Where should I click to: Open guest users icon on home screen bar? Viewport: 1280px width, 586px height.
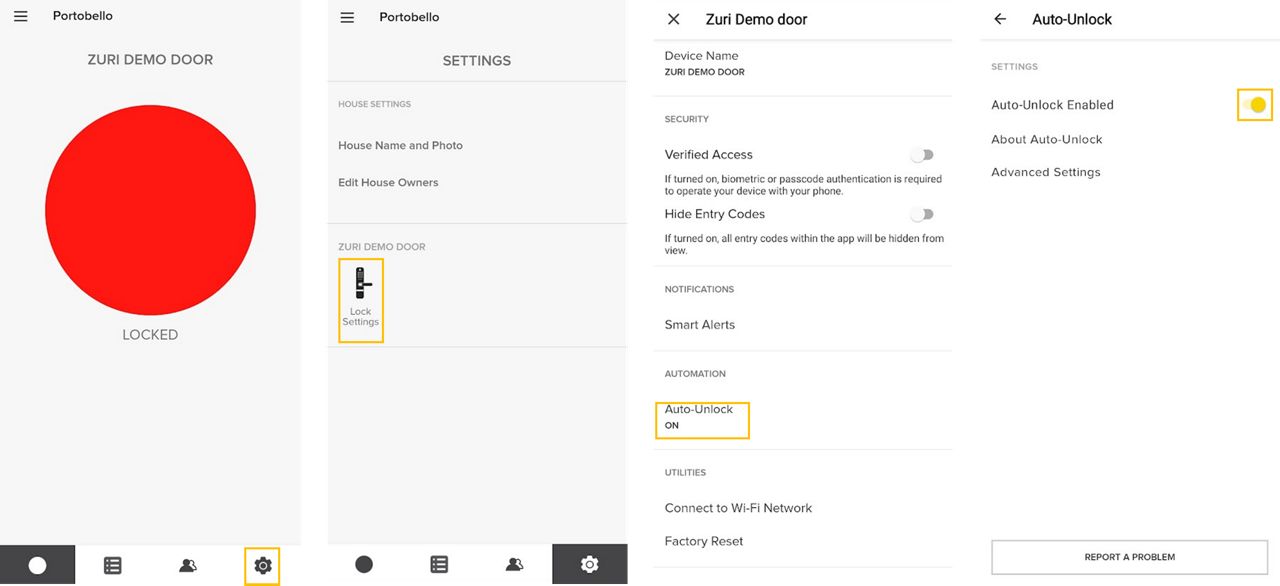pos(188,566)
